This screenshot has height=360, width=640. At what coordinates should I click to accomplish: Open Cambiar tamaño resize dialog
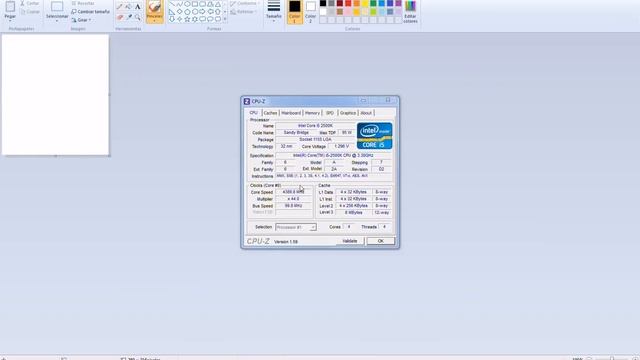click(x=90, y=12)
